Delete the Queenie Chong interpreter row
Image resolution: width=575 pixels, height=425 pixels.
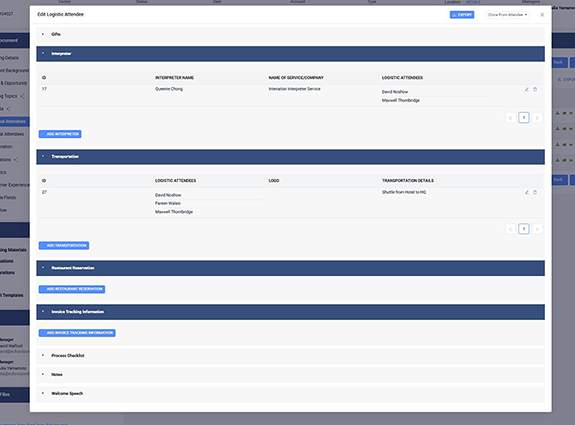click(535, 89)
